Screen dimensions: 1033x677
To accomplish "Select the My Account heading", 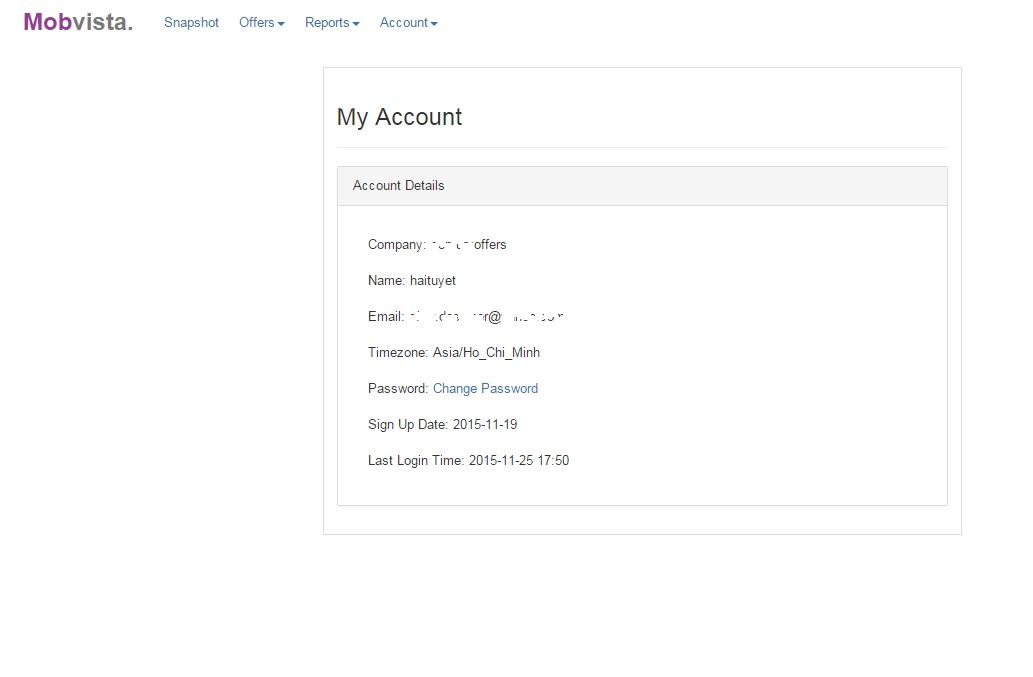I will click(399, 117).
